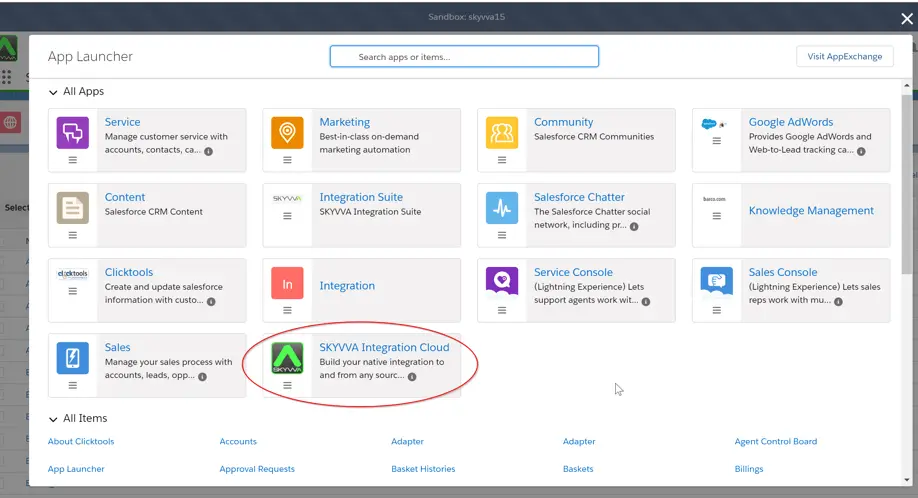Viewport: 918px width, 498px height.
Task: Open the Agent Control Board link
Action: tap(775, 441)
